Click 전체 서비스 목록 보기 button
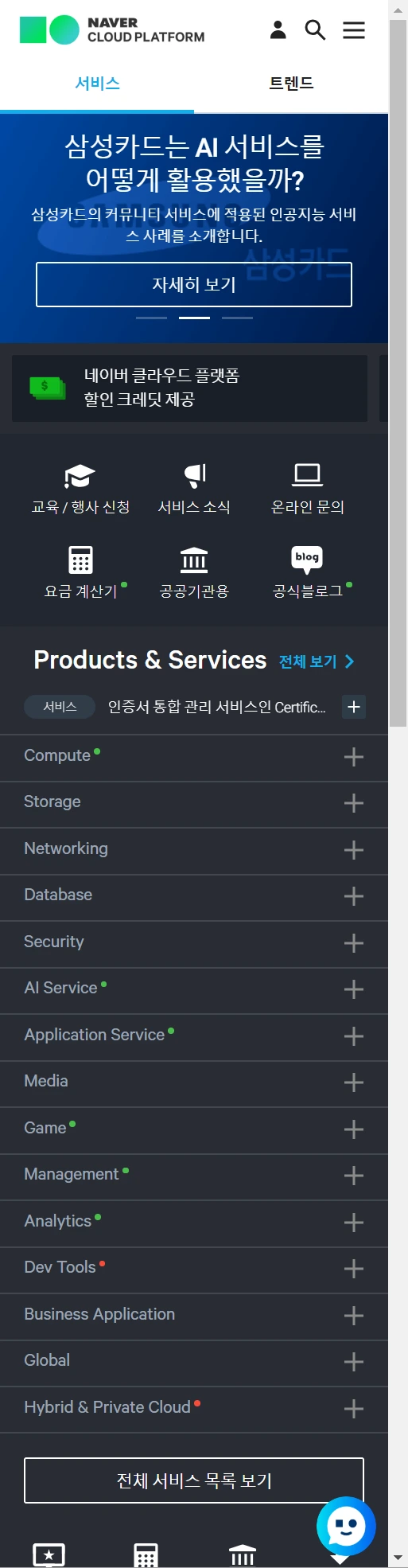This screenshot has width=408, height=1568. (194, 1480)
